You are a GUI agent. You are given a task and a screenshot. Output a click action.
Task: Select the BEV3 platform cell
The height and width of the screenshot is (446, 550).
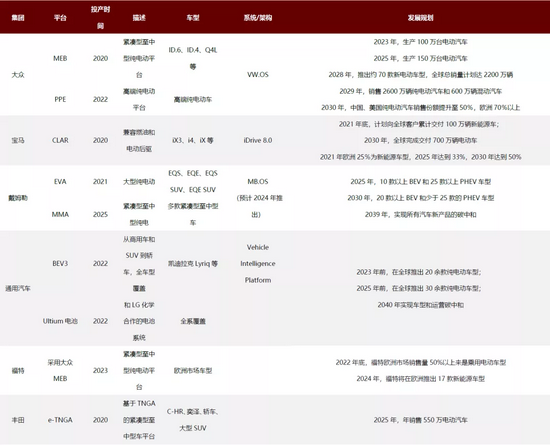tap(60, 264)
